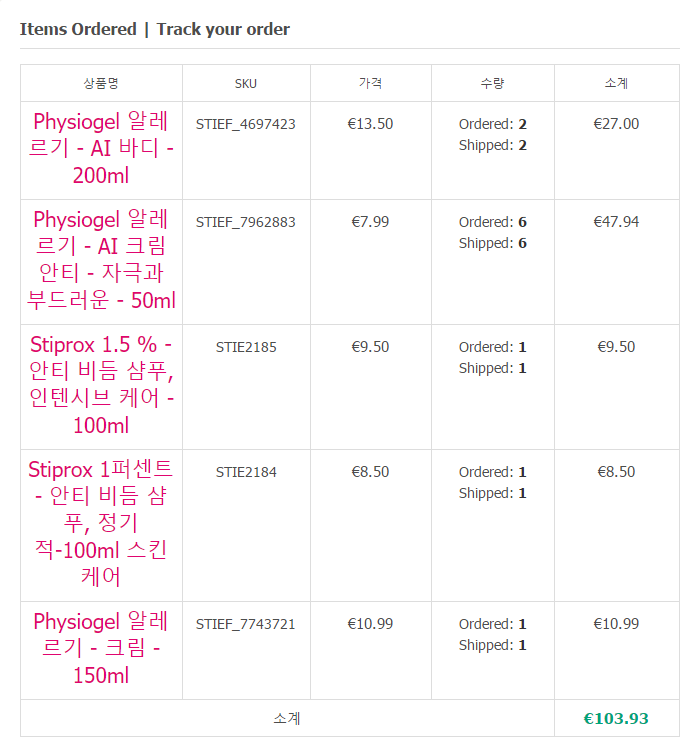The image size is (697, 742).
Task: Click the 가격 column header
Action: tap(370, 83)
